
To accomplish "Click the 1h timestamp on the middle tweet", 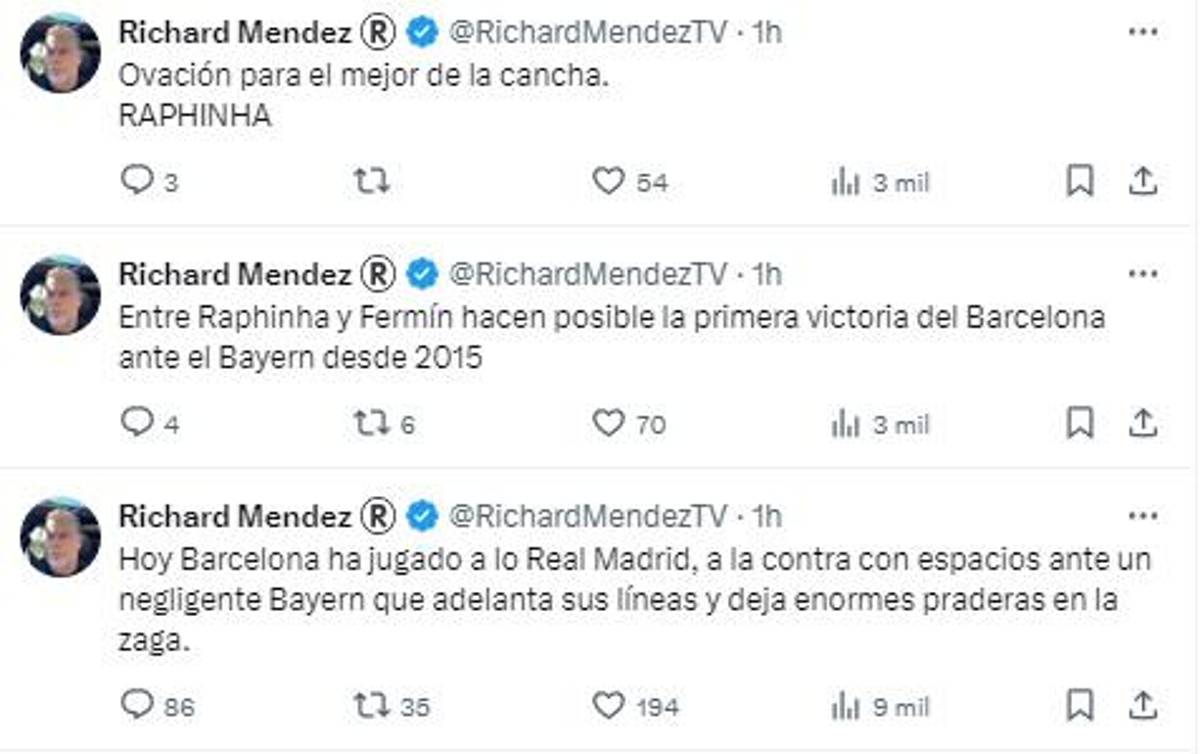I will point(767,274).
